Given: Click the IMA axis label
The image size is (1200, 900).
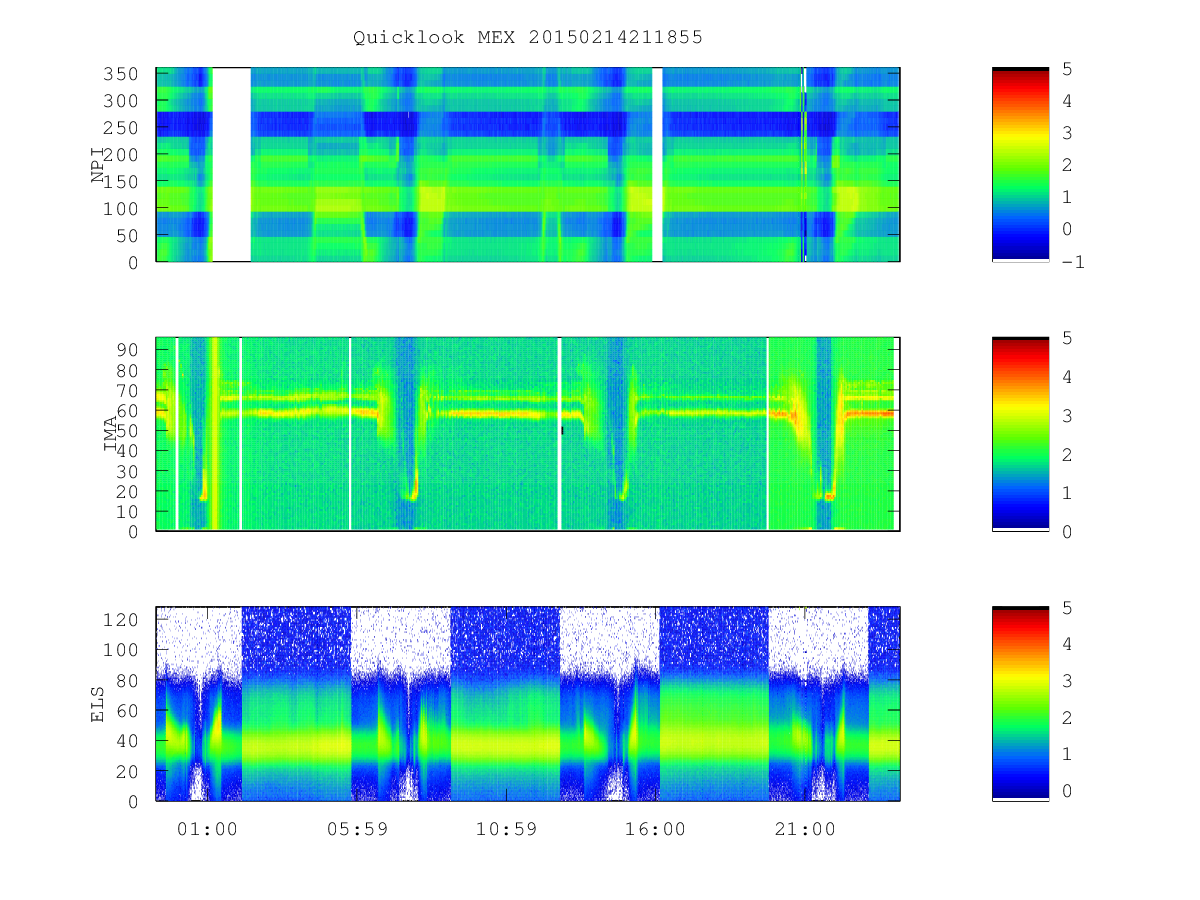Looking at the screenshot, I should (x=110, y=434).
